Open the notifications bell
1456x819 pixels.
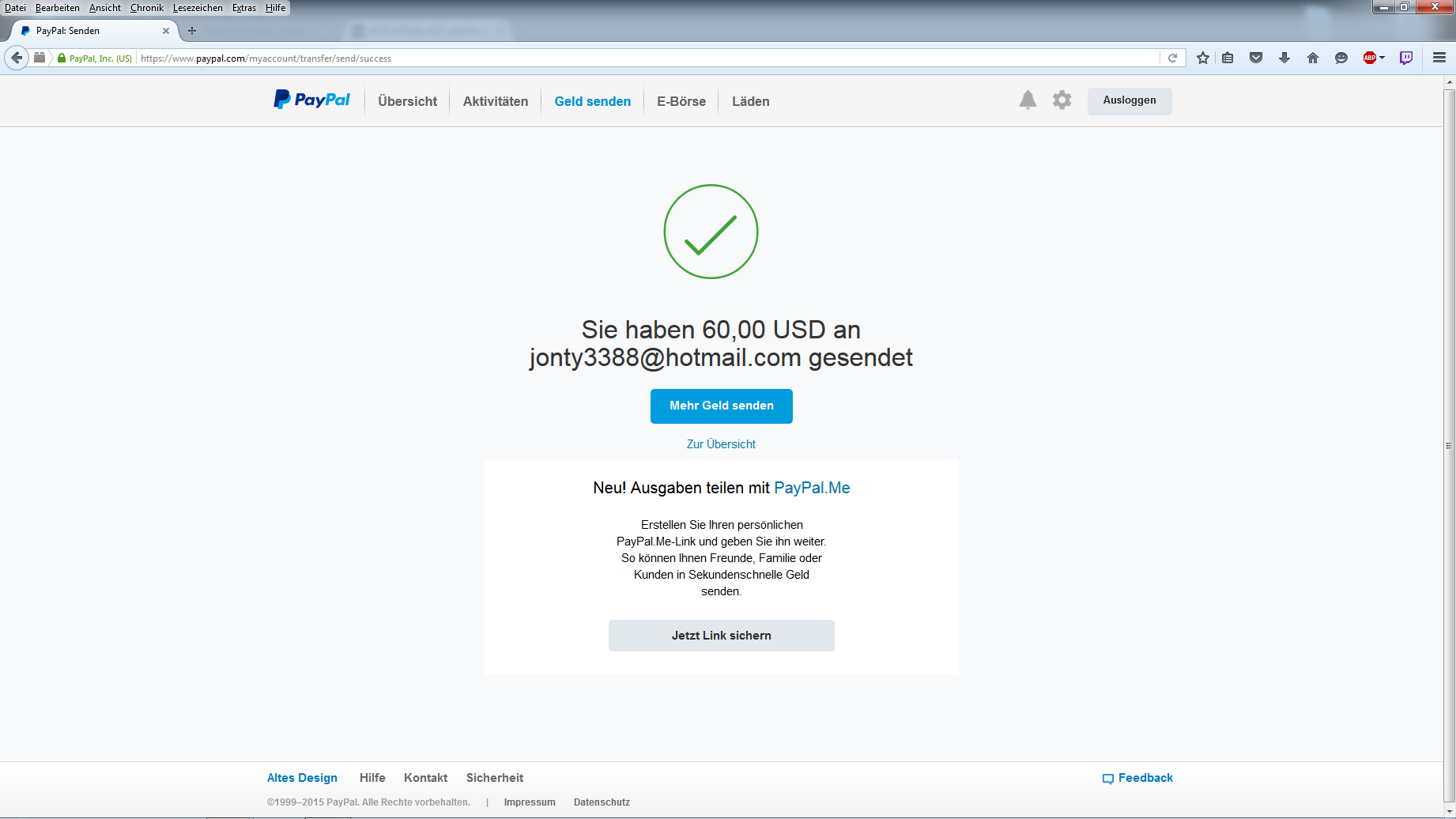(x=1028, y=100)
